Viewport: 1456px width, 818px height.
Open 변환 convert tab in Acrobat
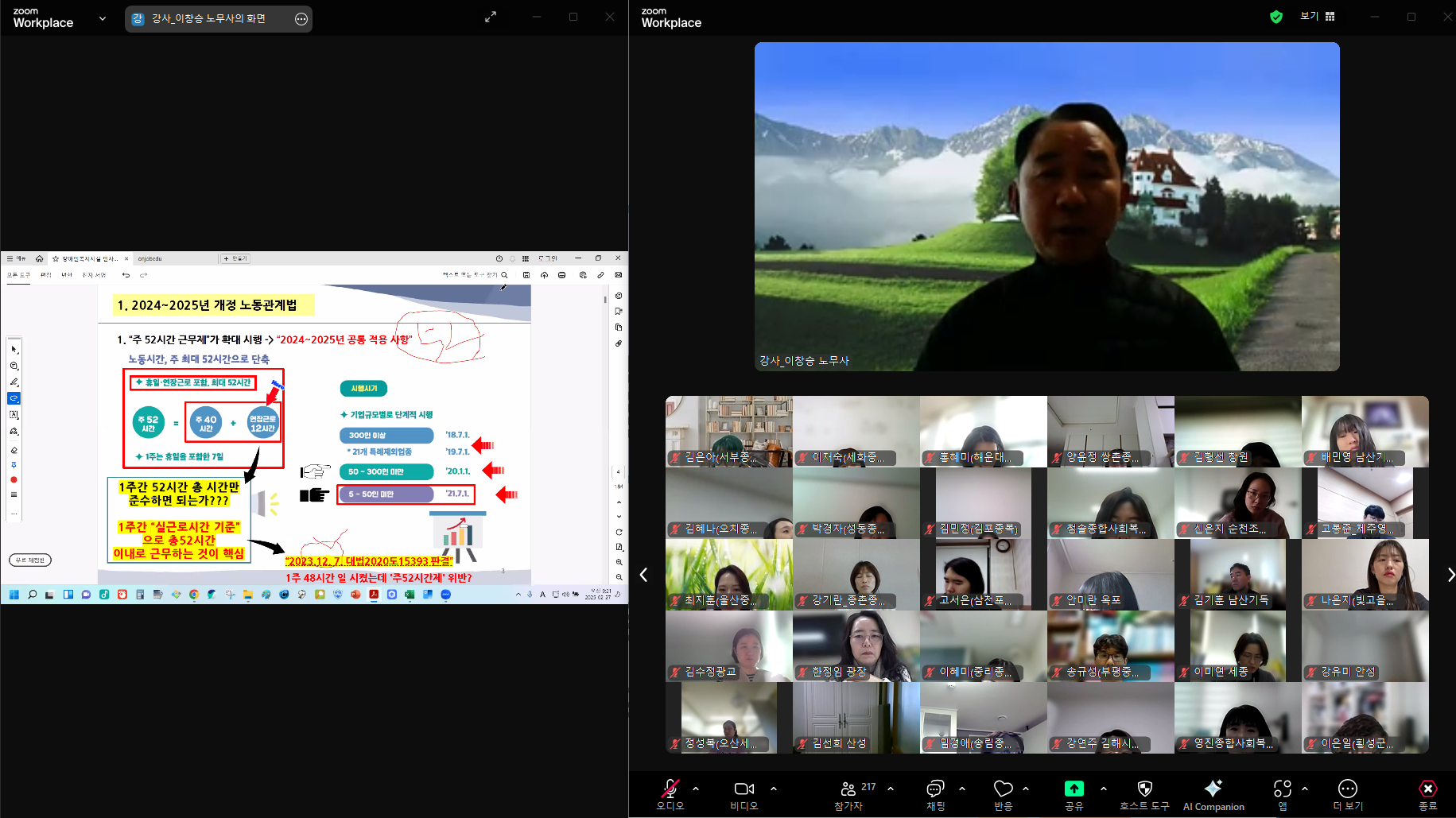tap(66, 275)
